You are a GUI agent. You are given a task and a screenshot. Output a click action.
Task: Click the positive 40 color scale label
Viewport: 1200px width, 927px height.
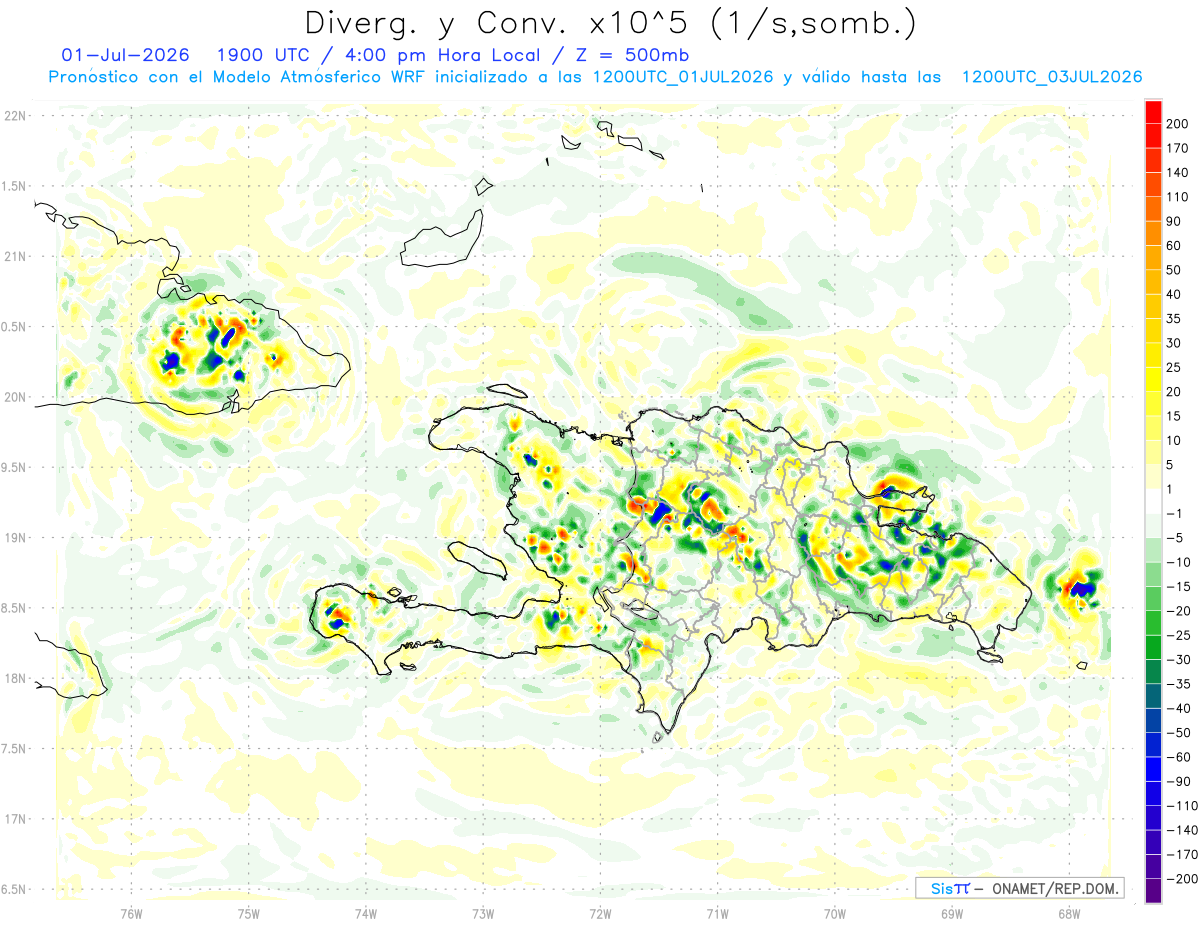pyautogui.click(x=1175, y=294)
